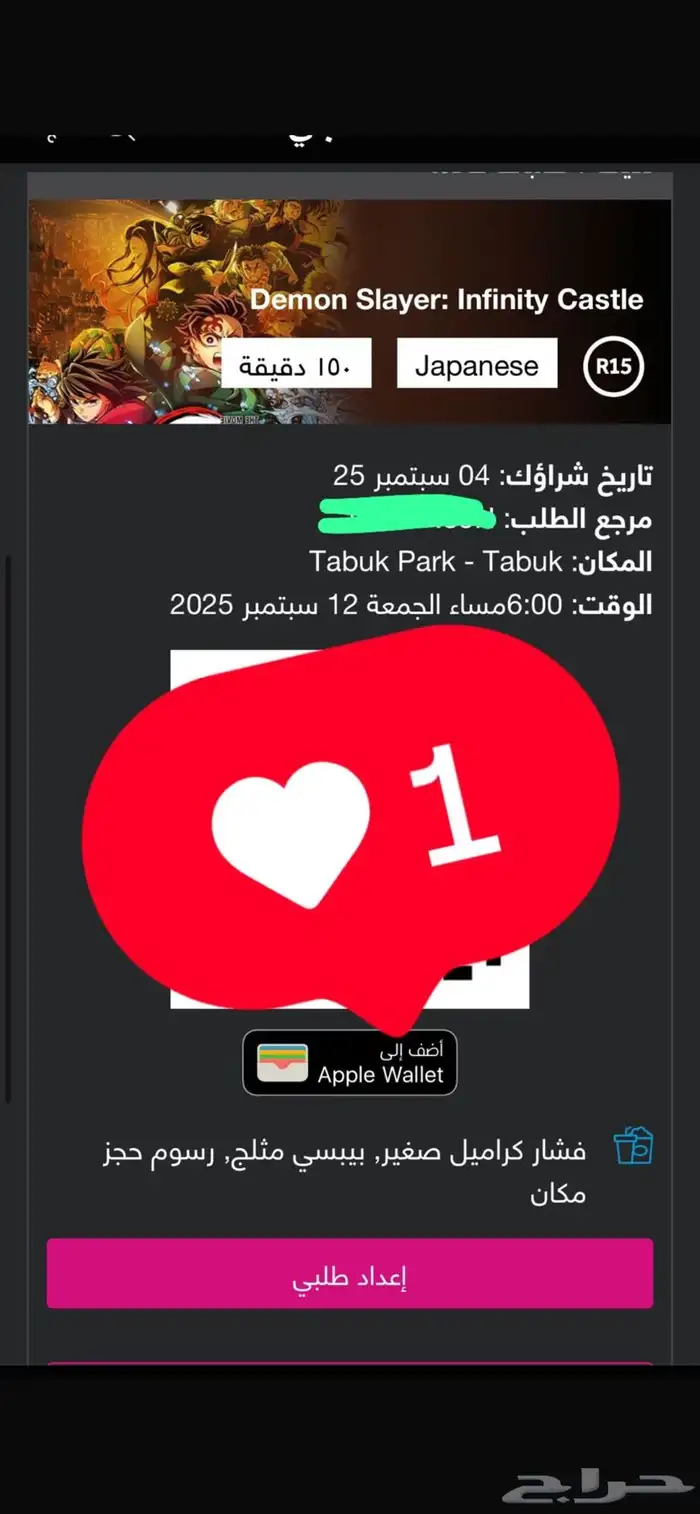Image resolution: width=700 pixels, height=1514 pixels.
Task: Click the vertical scrollbar on the left edge
Action: (8, 830)
